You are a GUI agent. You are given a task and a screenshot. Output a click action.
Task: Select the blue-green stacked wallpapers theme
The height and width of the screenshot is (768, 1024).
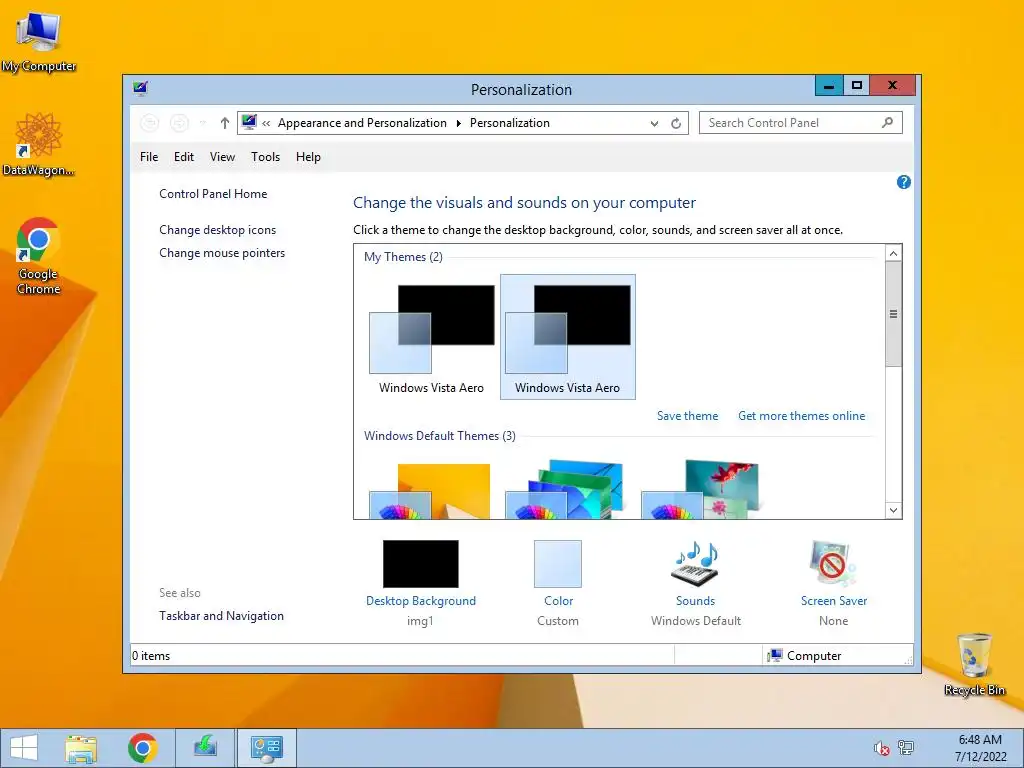(x=565, y=490)
